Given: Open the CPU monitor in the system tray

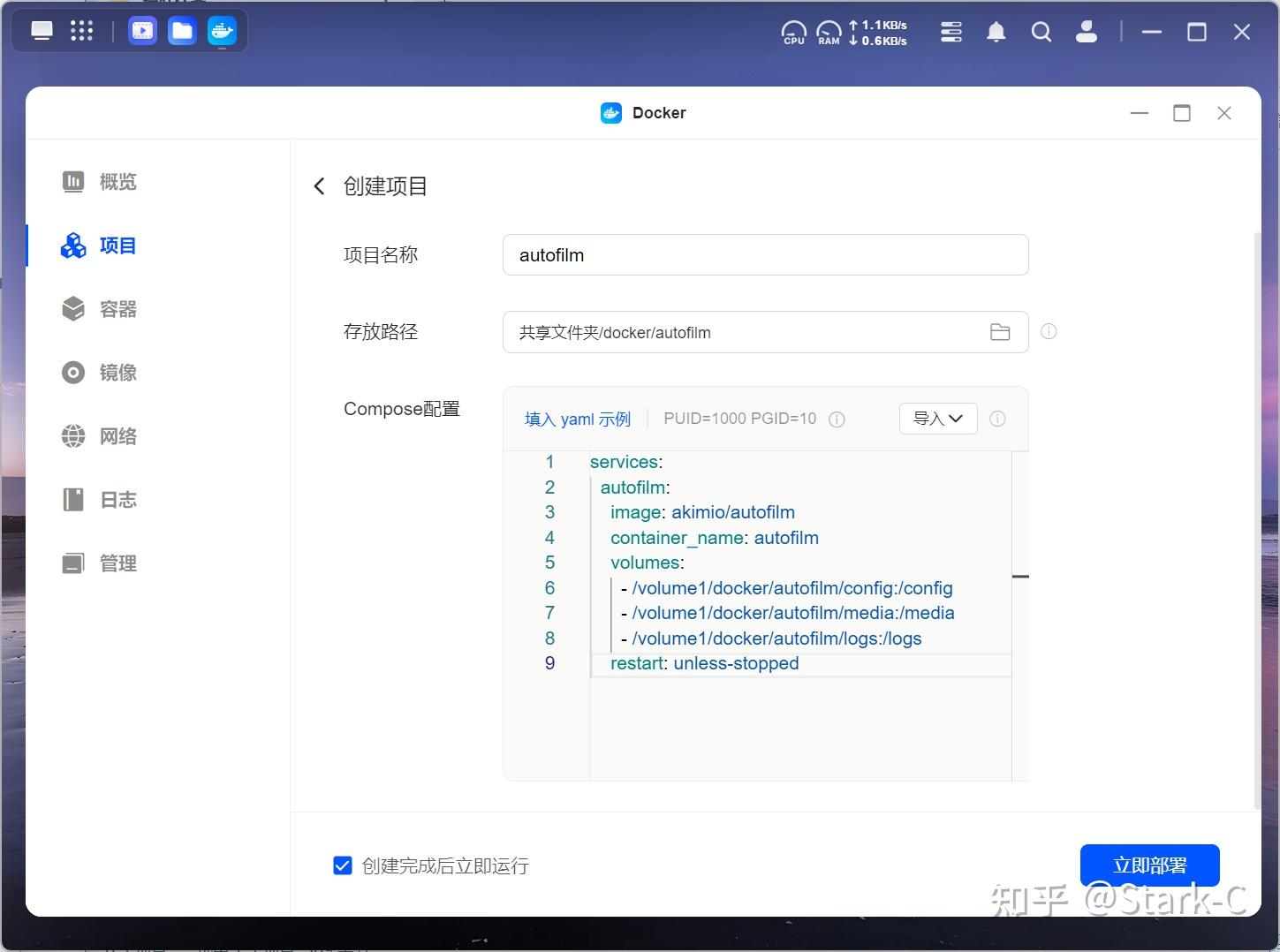Looking at the screenshot, I should click(x=792, y=31).
